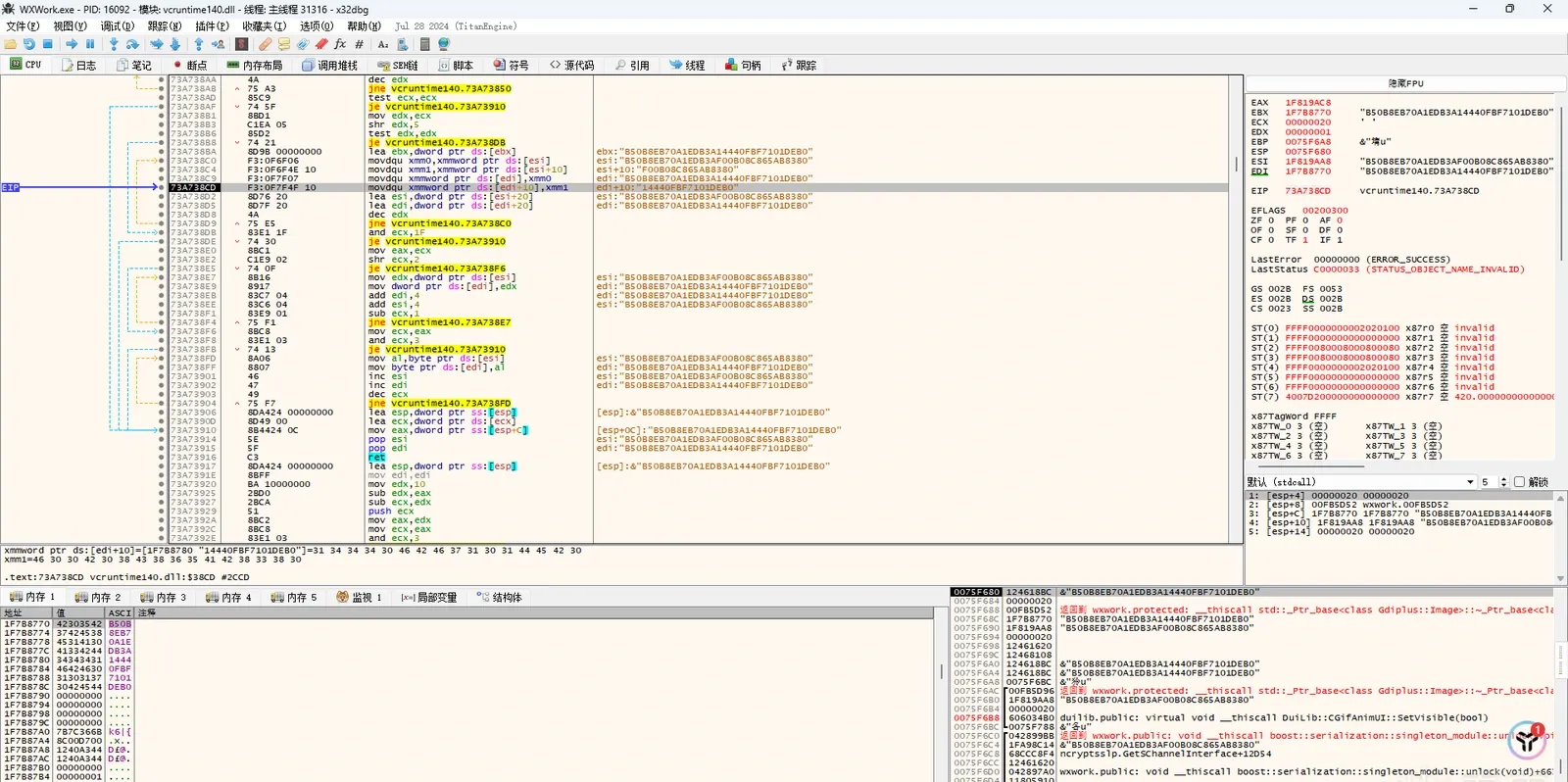
Task: Open the patches bandage icon
Action: [265, 44]
